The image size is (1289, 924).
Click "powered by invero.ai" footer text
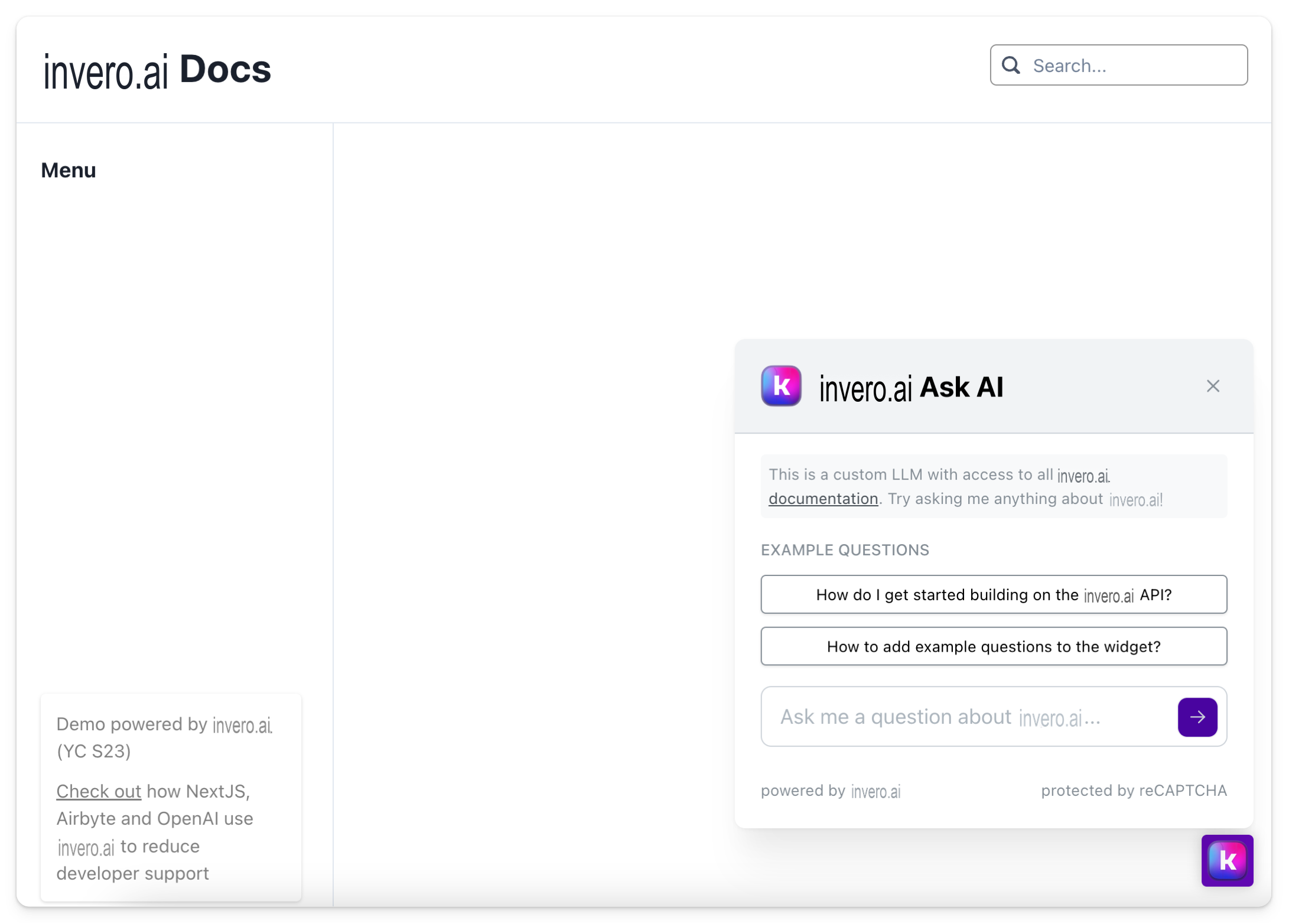pos(831,790)
